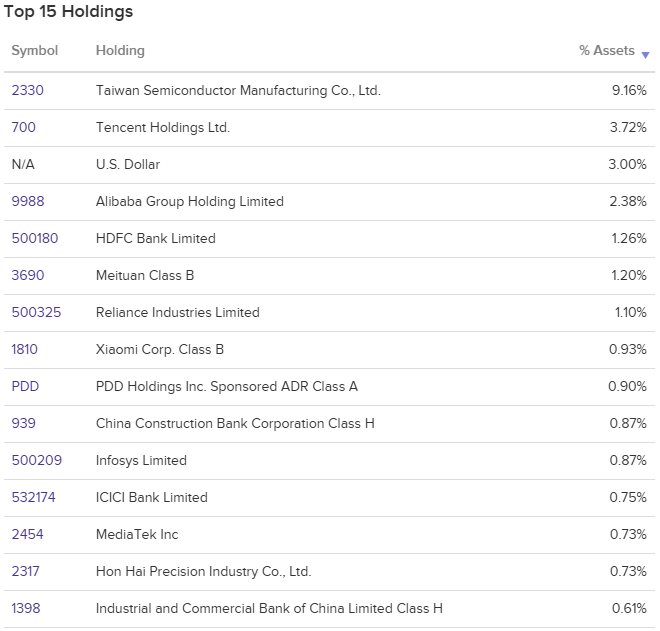The height and width of the screenshot is (631, 660).
Task: Open symbol link 2454
Action: click(27, 535)
